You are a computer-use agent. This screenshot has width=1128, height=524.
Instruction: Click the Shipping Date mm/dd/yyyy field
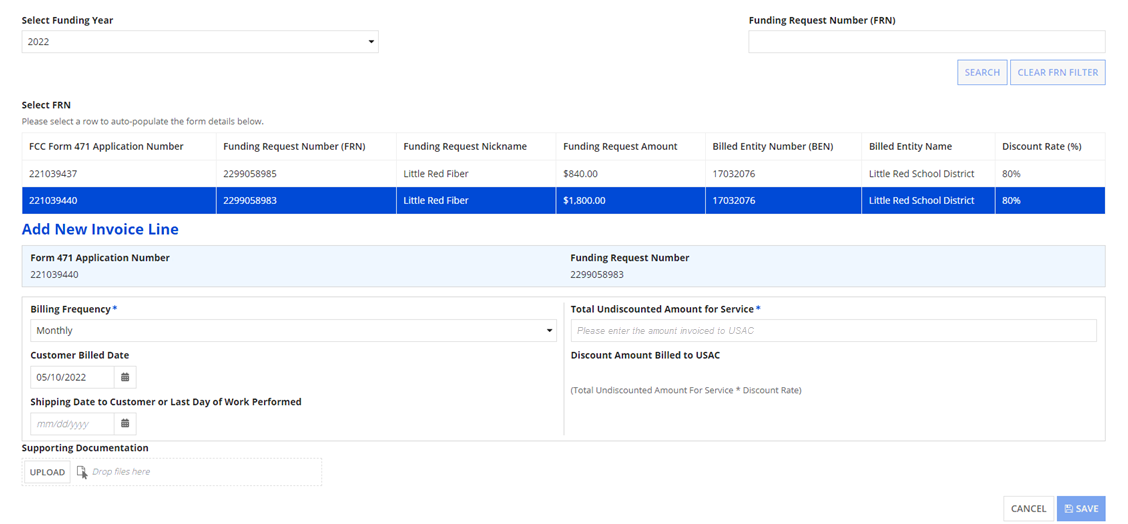coord(72,423)
